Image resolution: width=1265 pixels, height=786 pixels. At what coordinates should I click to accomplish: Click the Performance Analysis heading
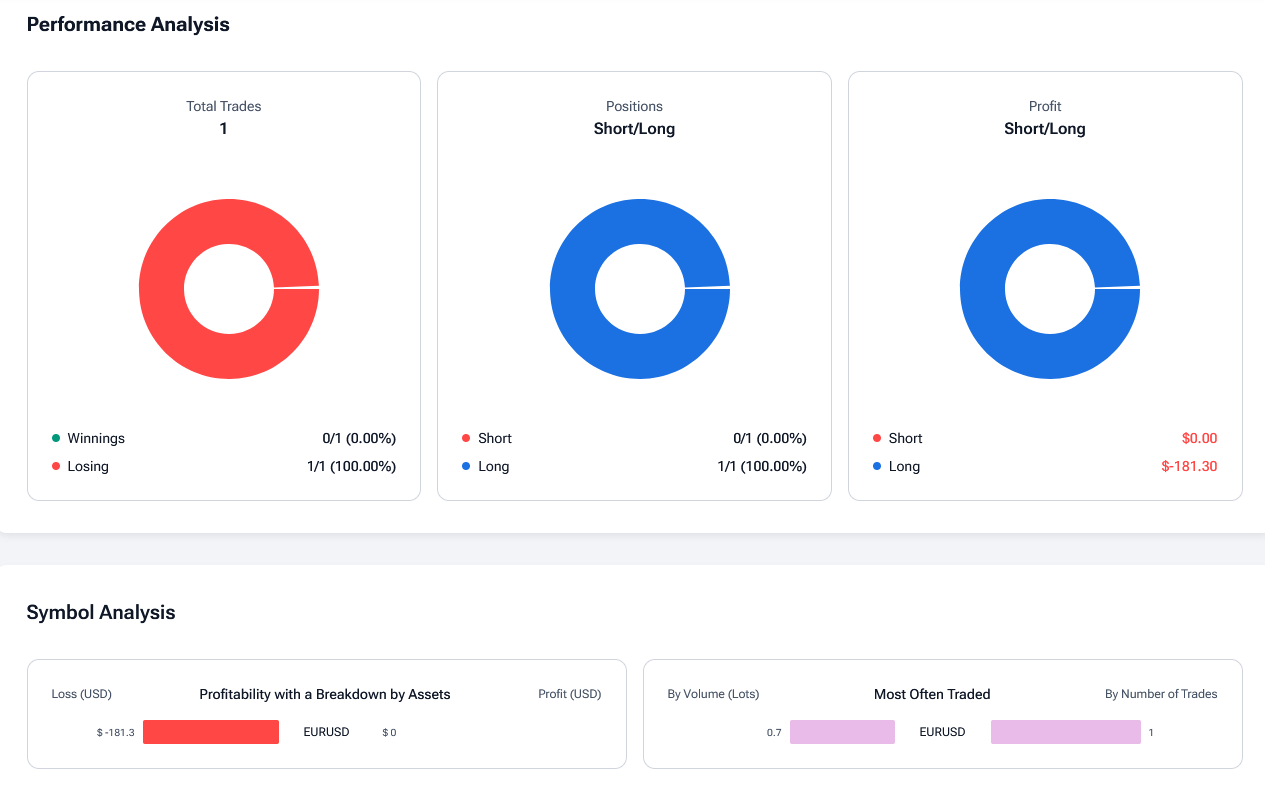pyautogui.click(x=128, y=24)
